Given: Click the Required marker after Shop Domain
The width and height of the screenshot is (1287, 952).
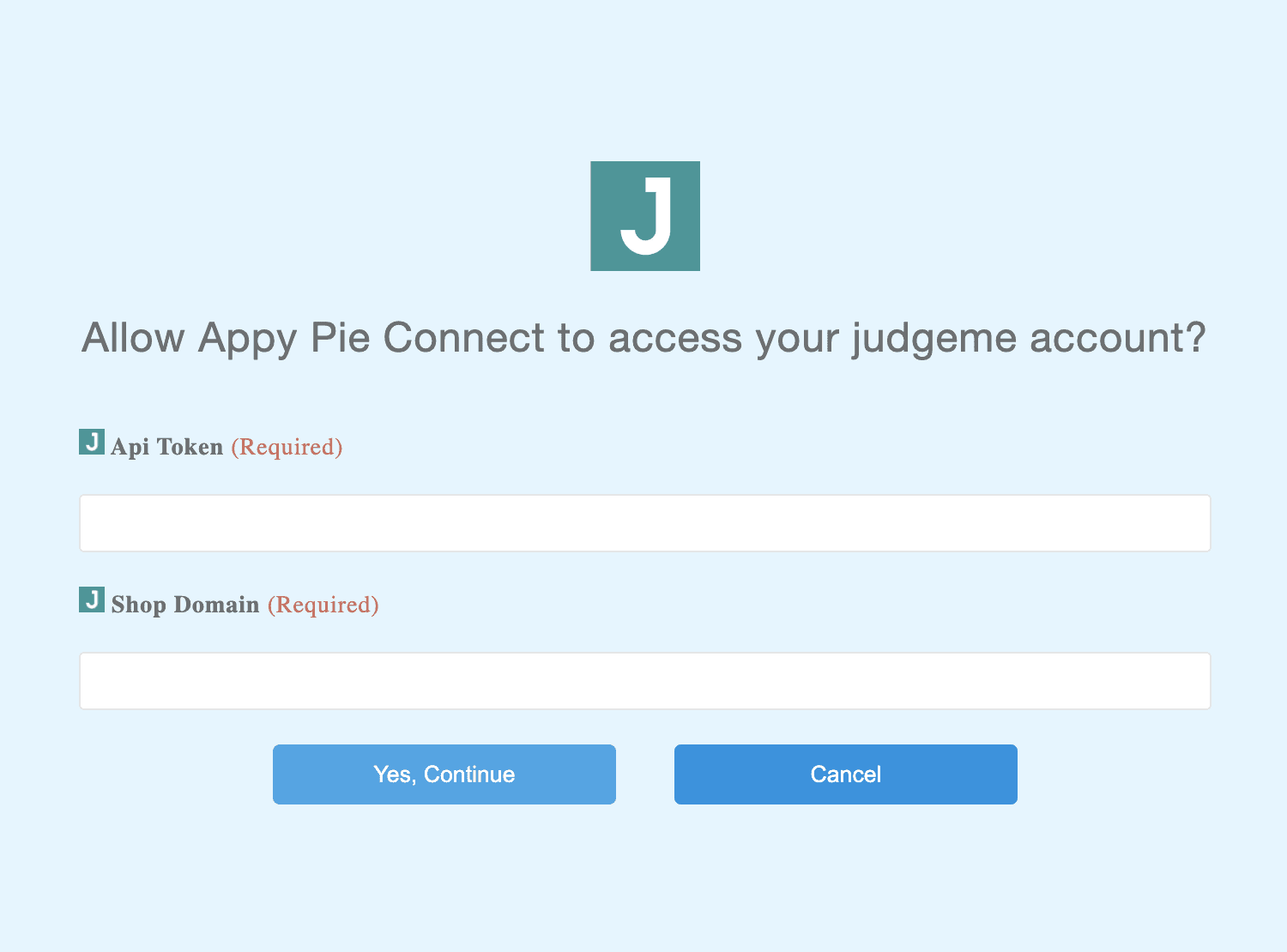Looking at the screenshot, I should (x=323, y=605).
